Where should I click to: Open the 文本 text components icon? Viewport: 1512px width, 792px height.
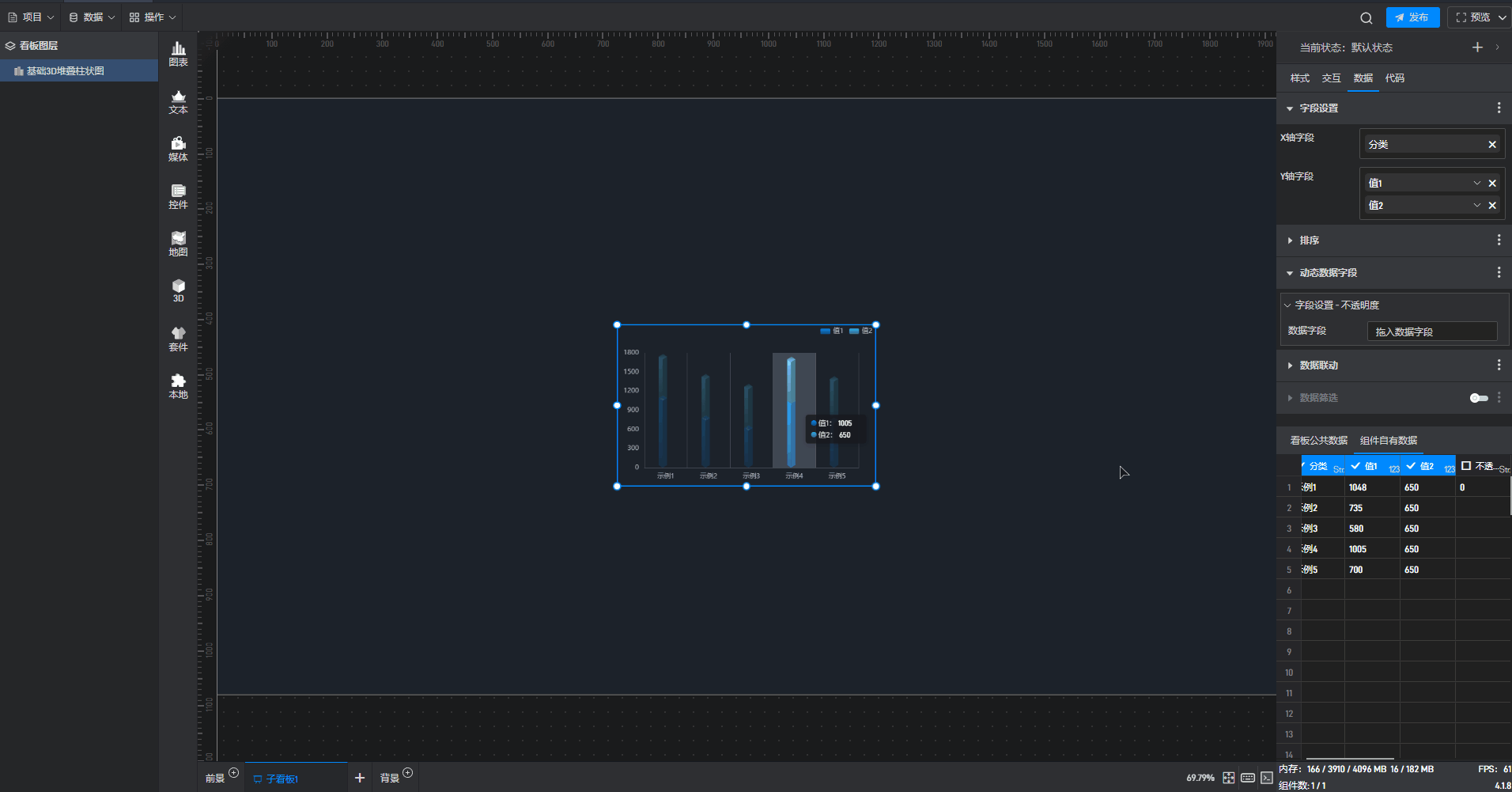[178, 101]
